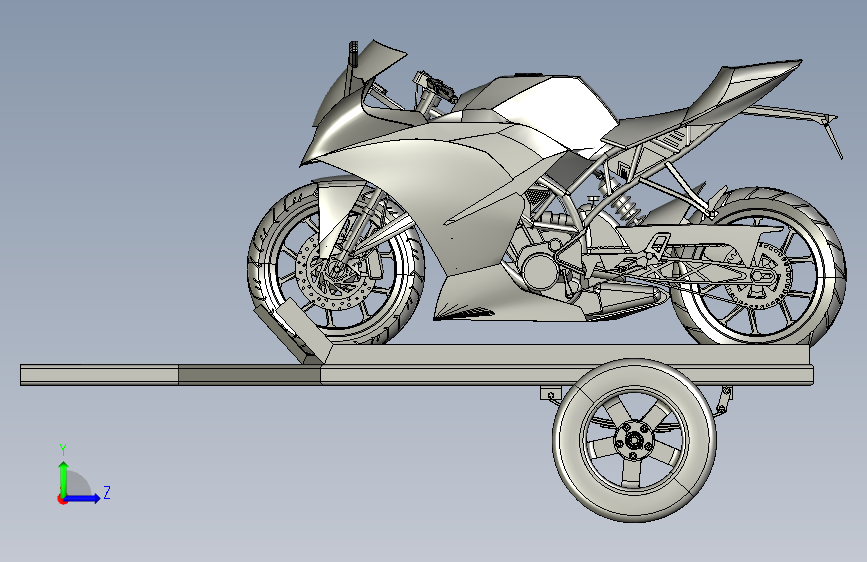Viewport: 867px width, 562px height.
Task: Select the rear wheel chain sprocket
Action: point(758,277)
